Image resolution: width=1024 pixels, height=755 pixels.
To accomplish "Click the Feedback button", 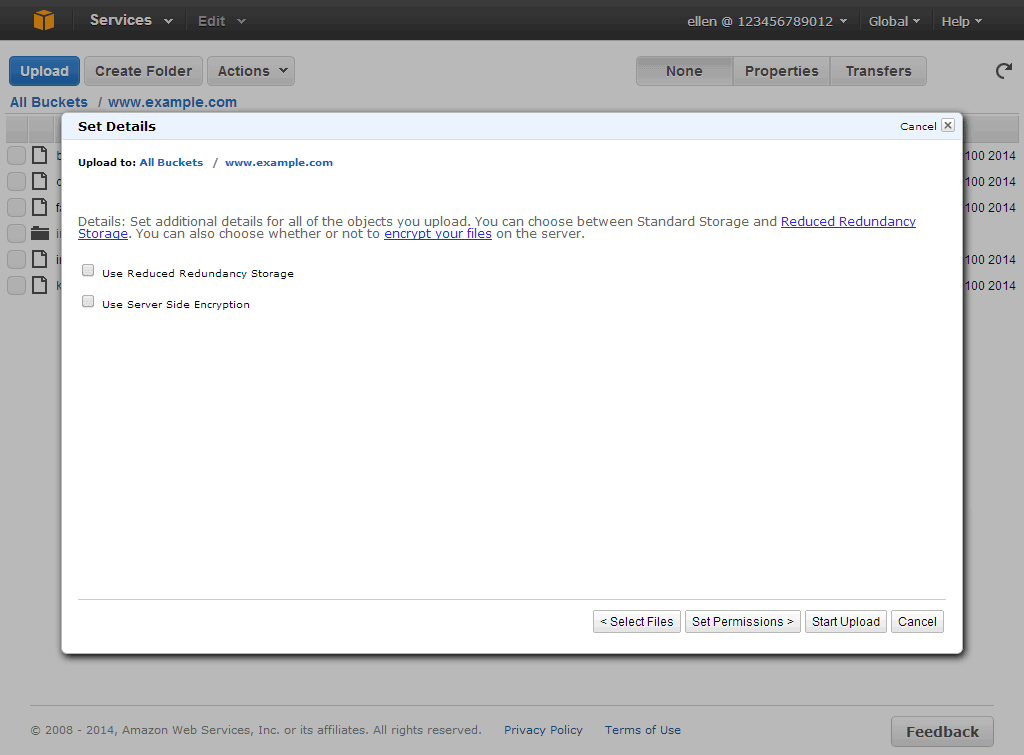I will [x=942, y=731].
